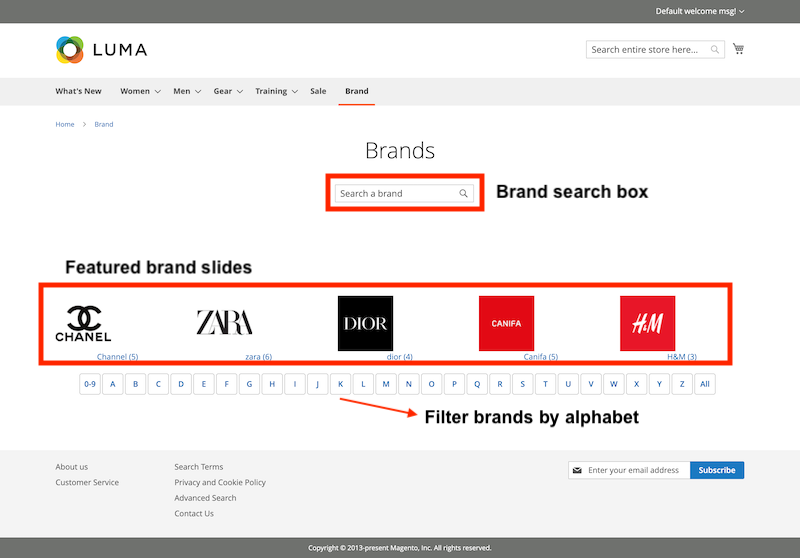
Task: Click the Search a brand input field
Action: pos(396,194)
